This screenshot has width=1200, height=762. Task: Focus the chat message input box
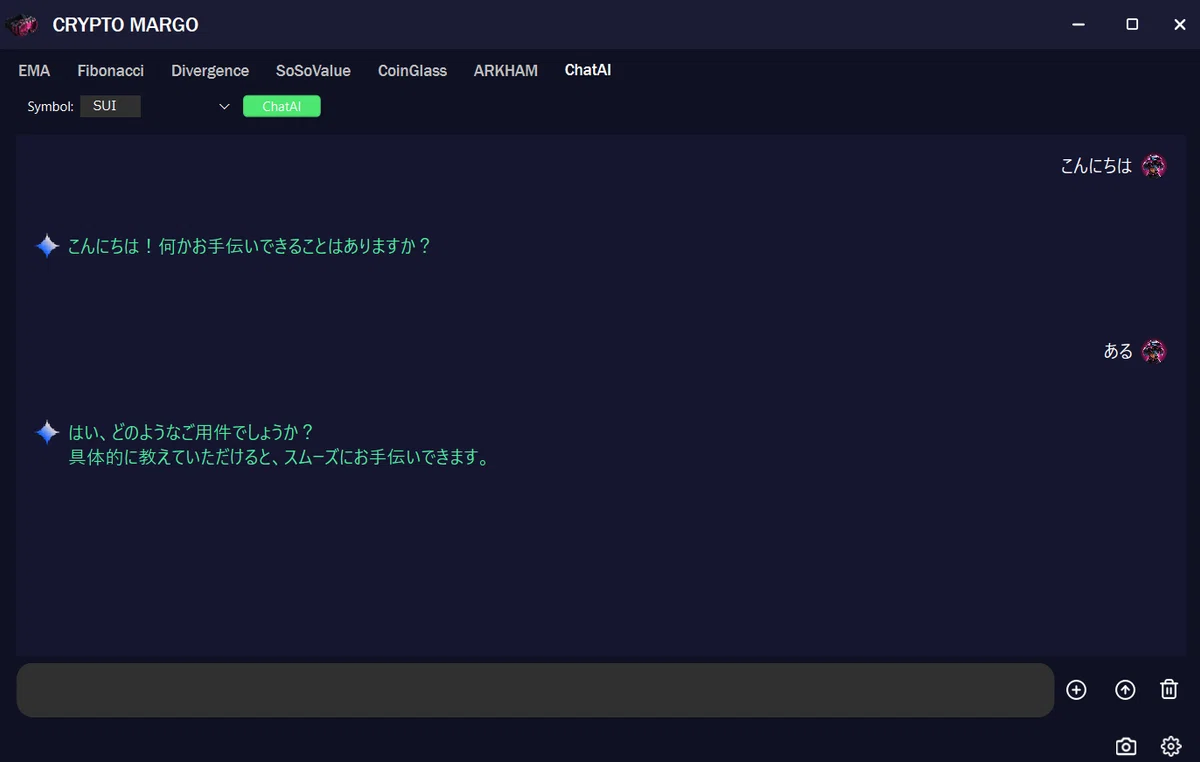[x=535, y=690]
